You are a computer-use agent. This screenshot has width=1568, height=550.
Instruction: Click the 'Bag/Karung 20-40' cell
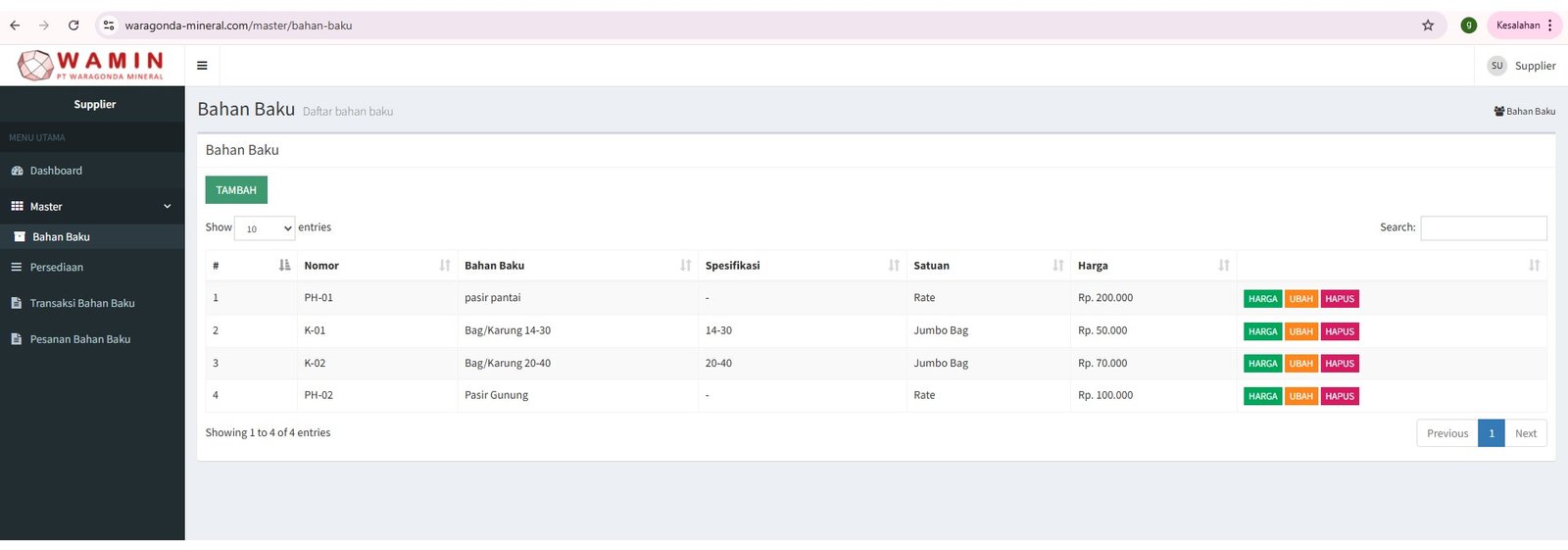click(578, 363)
